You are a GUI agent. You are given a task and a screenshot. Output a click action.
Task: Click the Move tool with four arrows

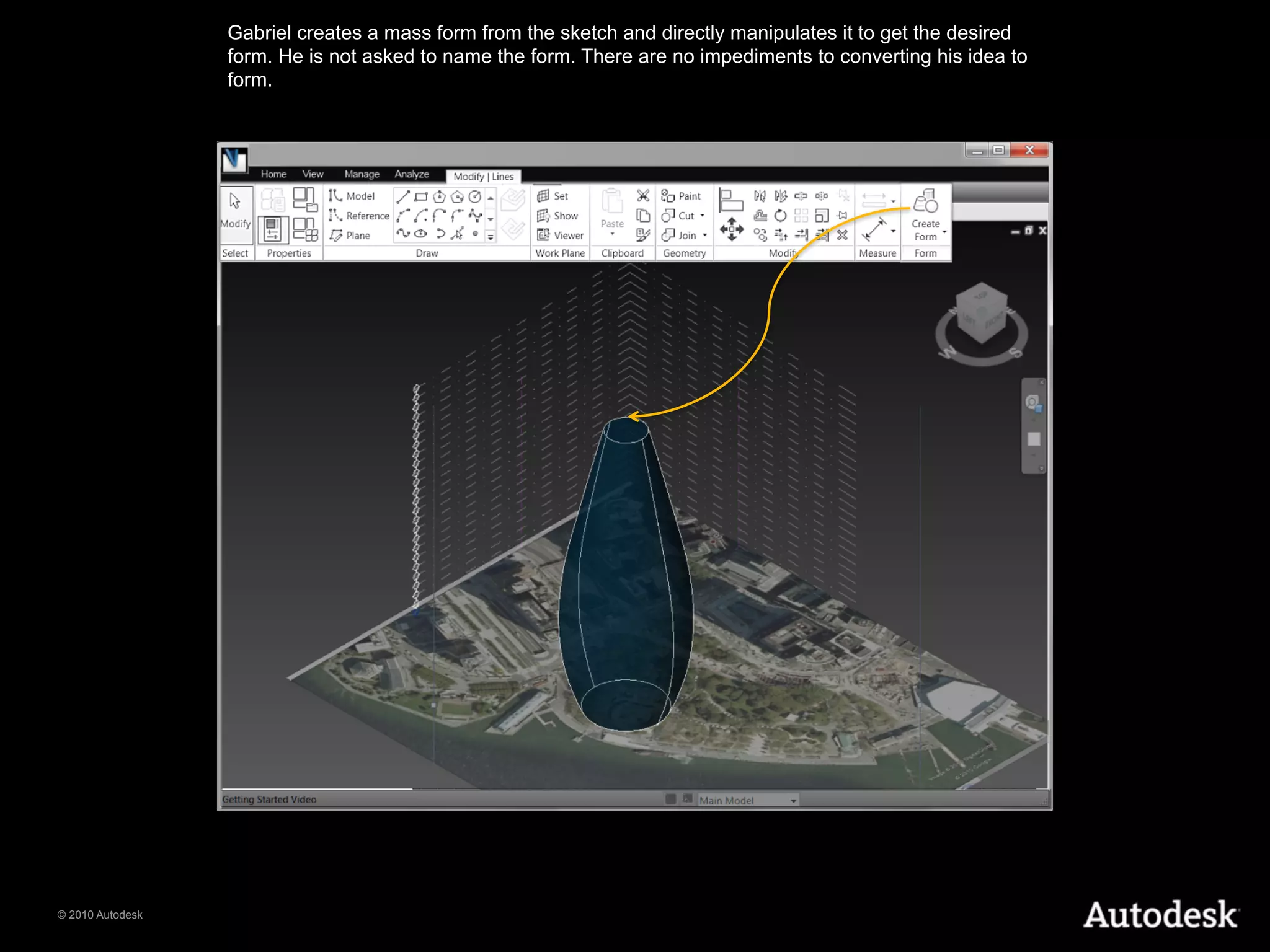[732, 229]
